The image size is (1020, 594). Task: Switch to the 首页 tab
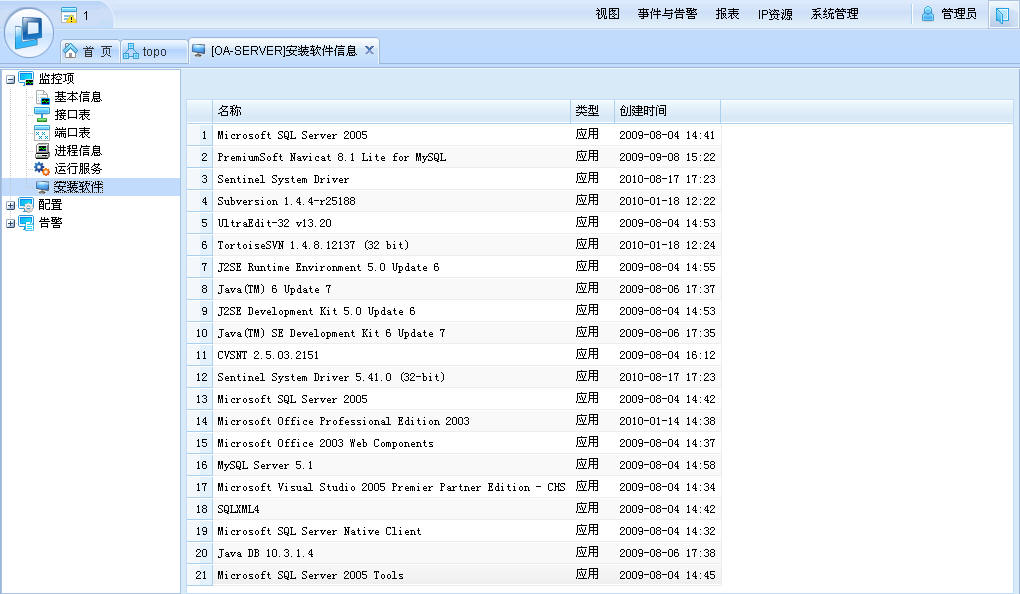tap(90, 51)
